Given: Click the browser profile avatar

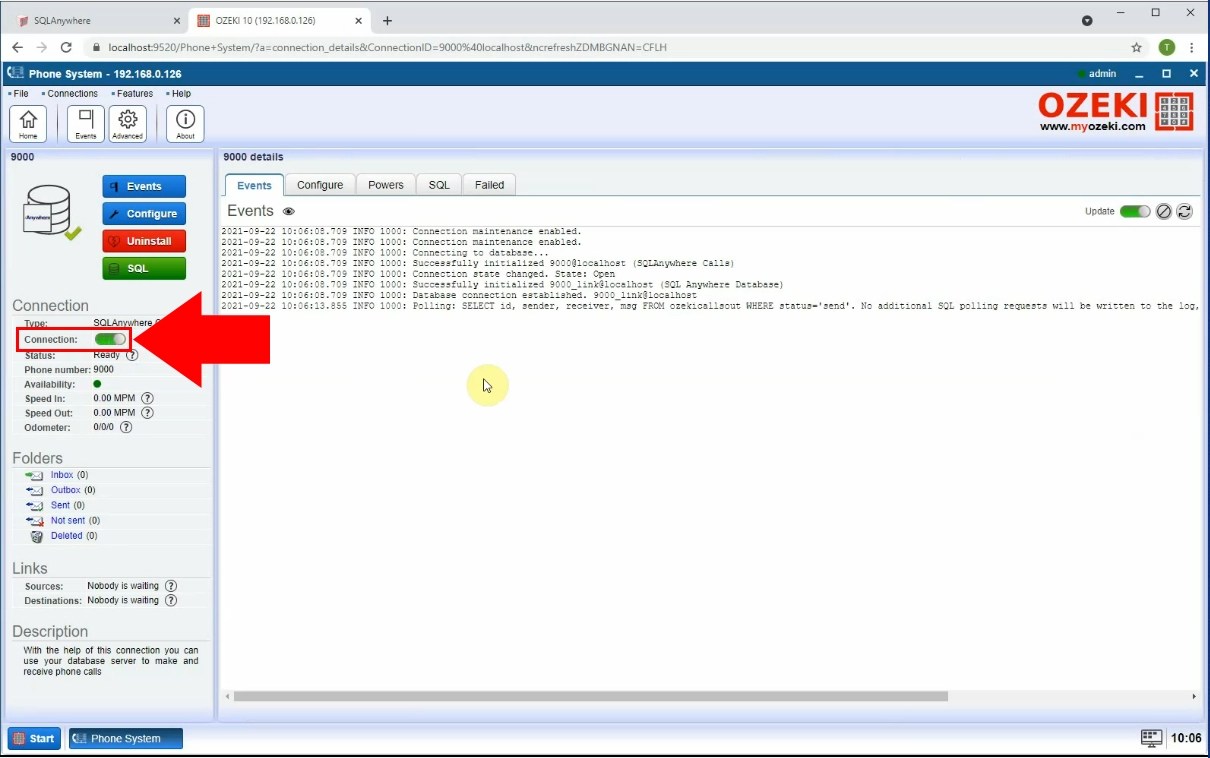Looking at the screenshot, I should 1166,47.
